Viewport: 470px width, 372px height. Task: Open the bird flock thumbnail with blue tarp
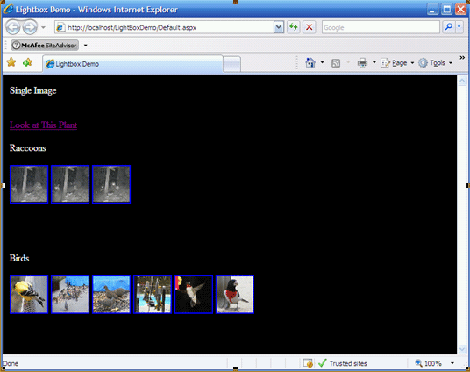tap(70, 294)
